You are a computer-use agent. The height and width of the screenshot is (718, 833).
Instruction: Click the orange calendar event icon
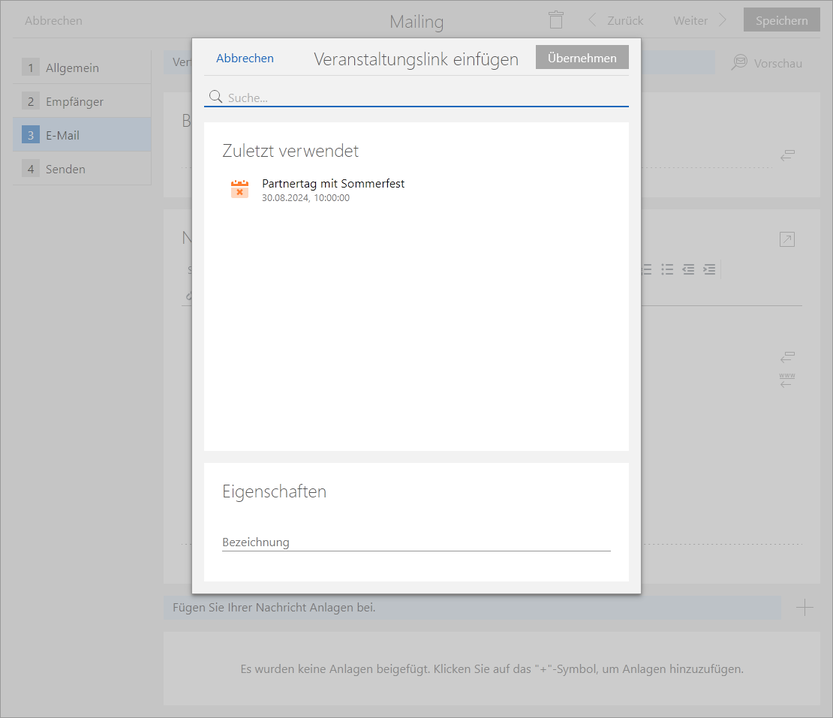pyautogui.click(x=240, y=189)
